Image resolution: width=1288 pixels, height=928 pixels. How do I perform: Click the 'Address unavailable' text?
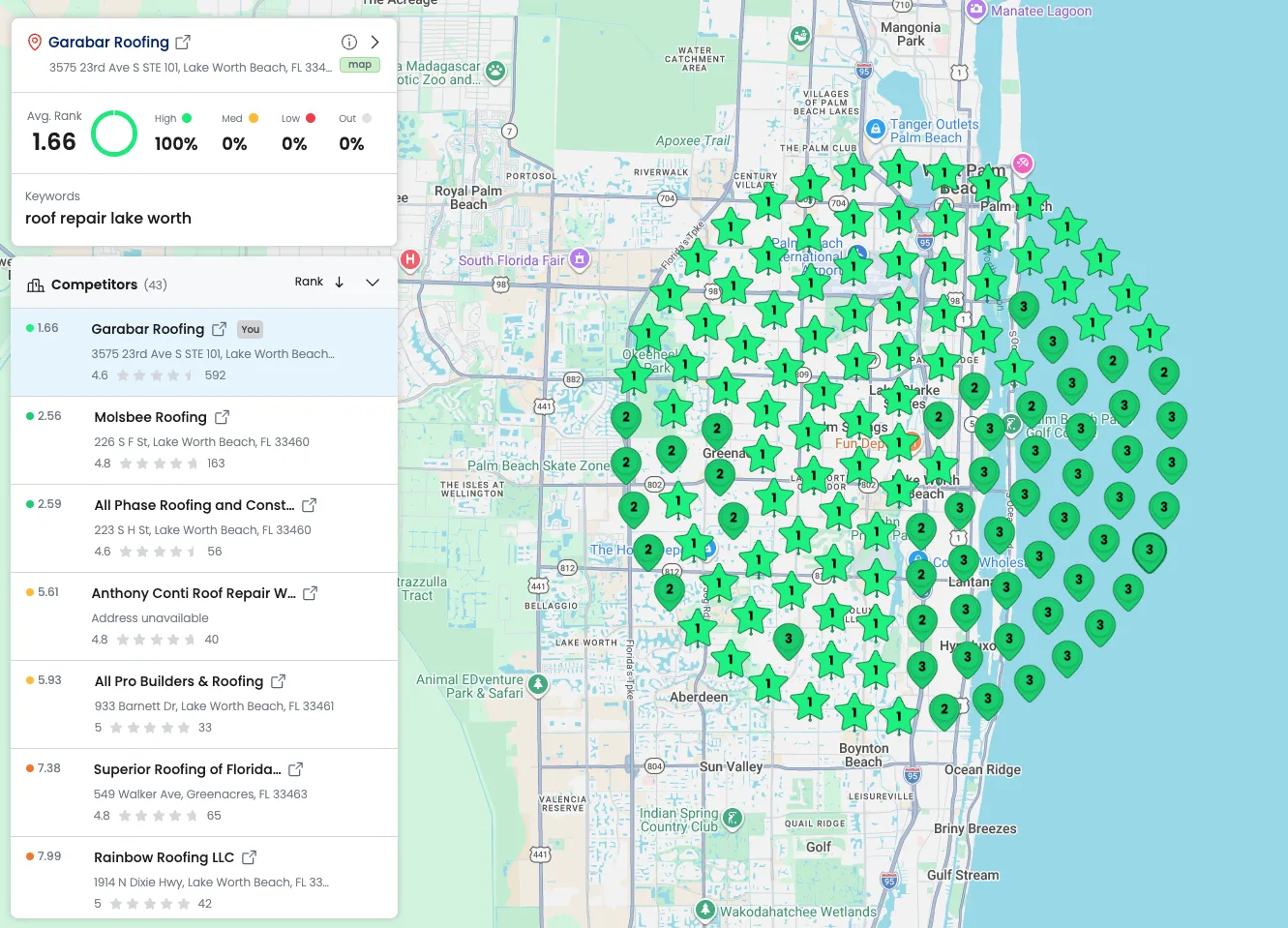[x=150, y=618]
